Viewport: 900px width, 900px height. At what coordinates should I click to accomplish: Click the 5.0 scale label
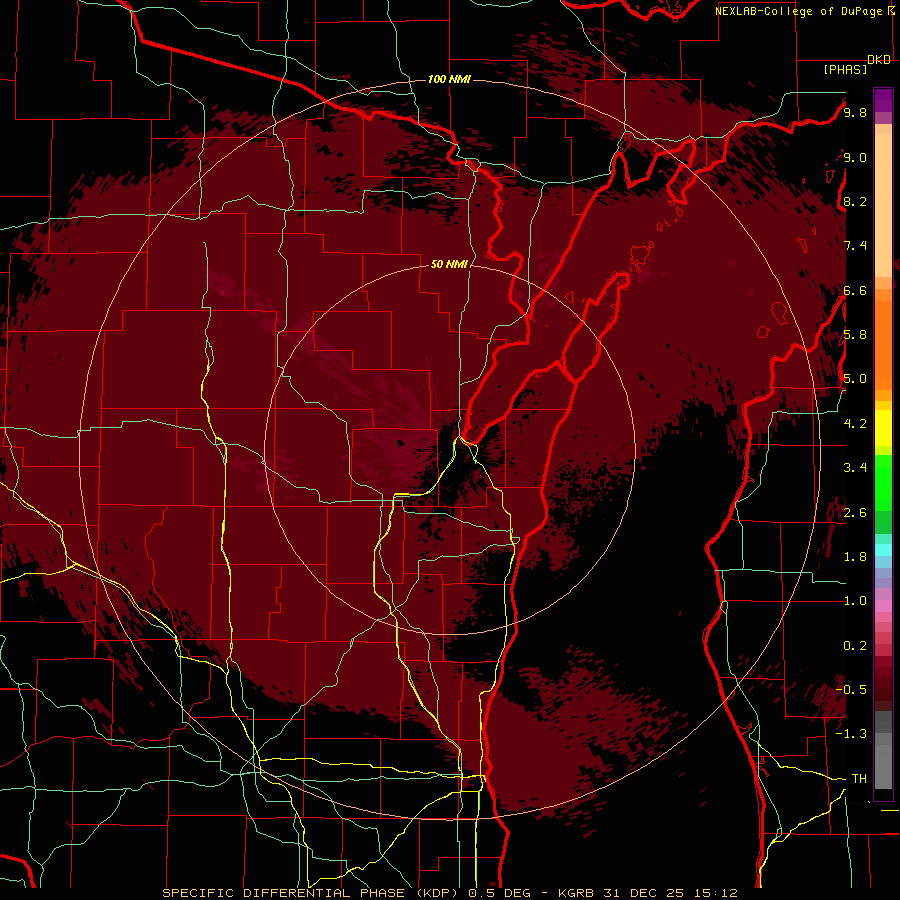click(855, 379)
